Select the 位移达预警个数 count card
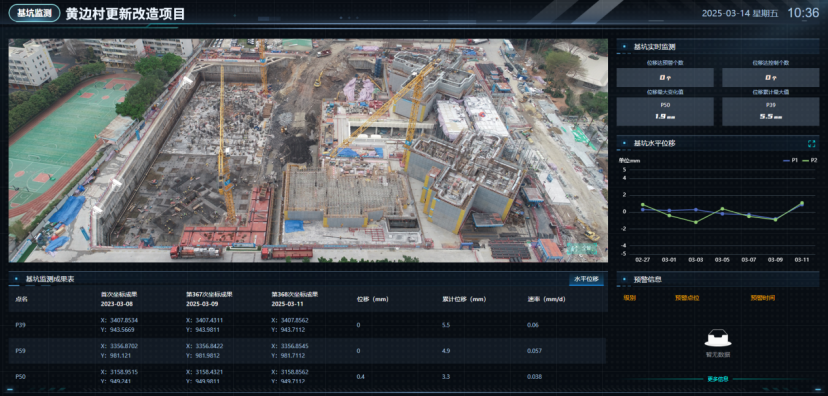The height and width of the screenshot is (396, 828). point(665,78)
